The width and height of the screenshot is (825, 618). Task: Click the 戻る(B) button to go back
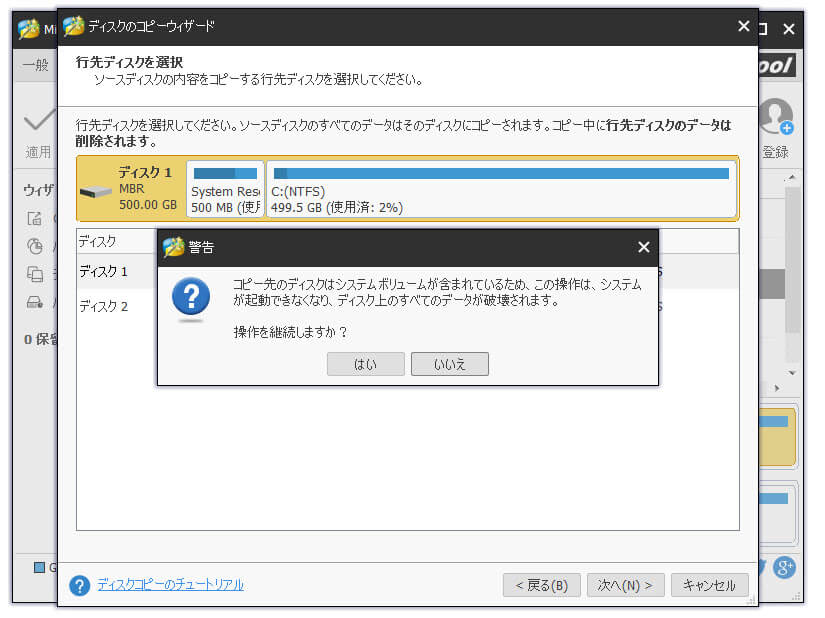[541, 586]
